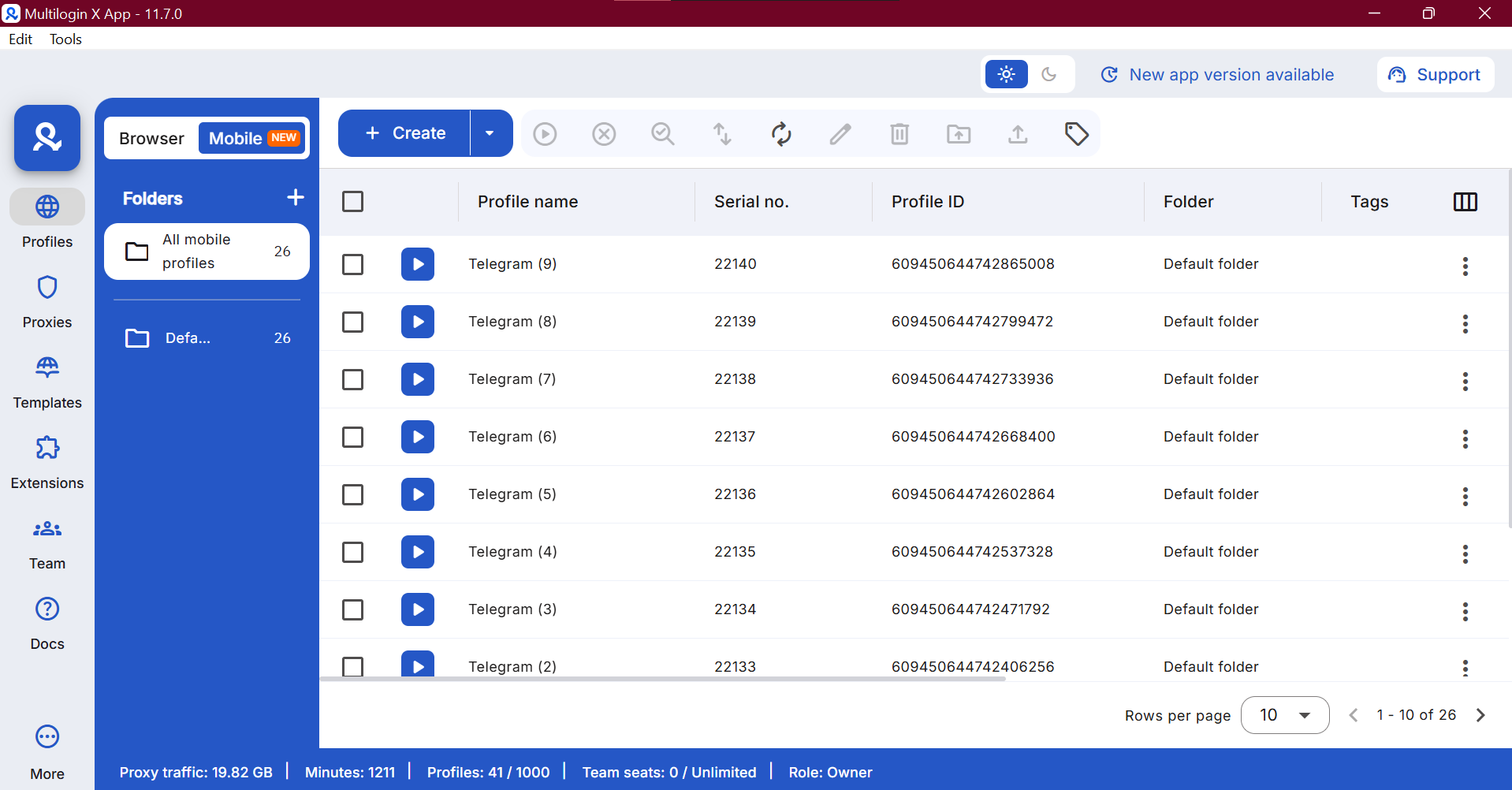Image resolution: width=1512 pixels, height=790 pixels.
Task: Select the delete profiles trash icon
Action: pyautogui.click(x=899, y=134)
